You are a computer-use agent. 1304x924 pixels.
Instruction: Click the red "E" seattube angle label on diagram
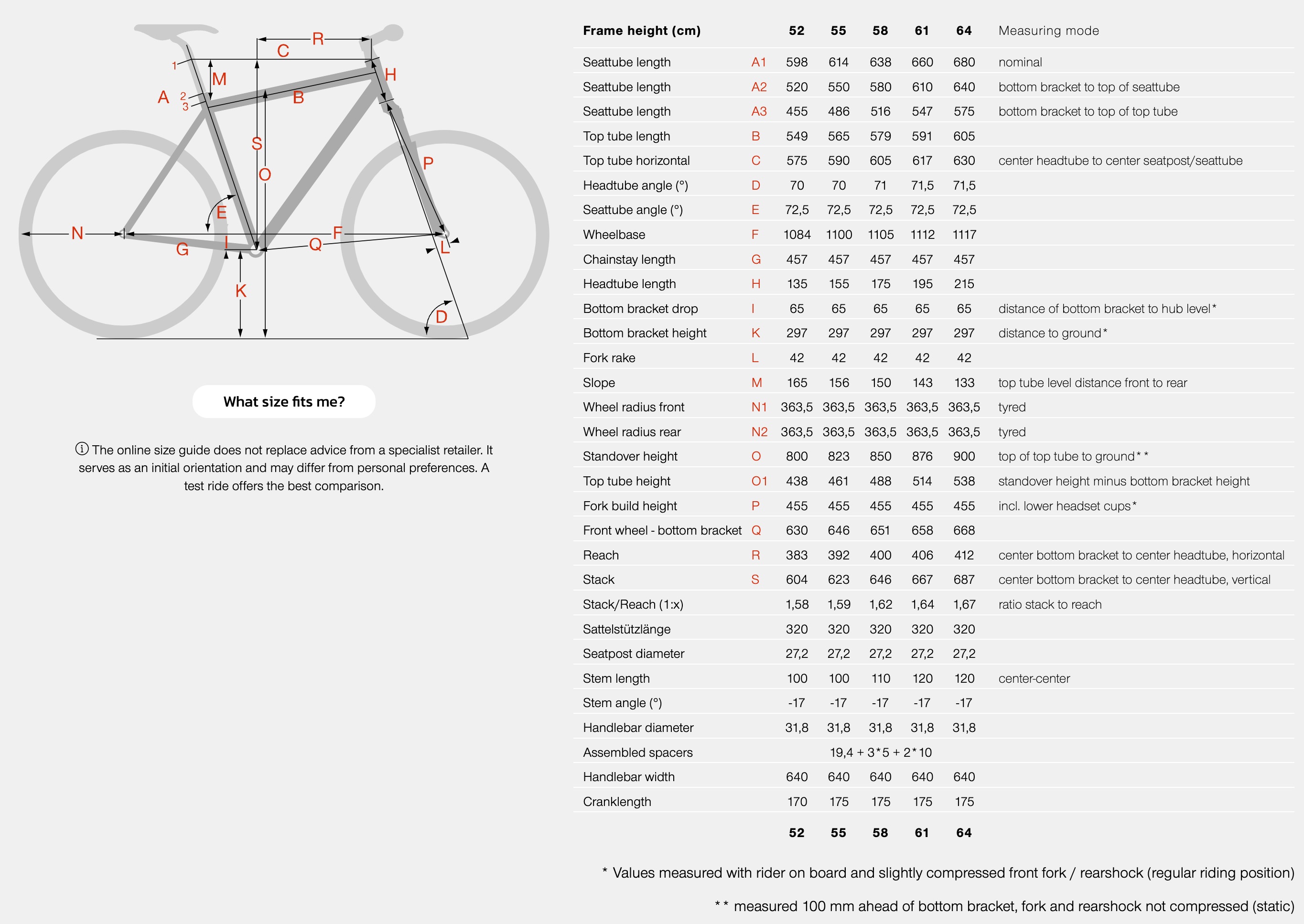(x=221, y=212)
